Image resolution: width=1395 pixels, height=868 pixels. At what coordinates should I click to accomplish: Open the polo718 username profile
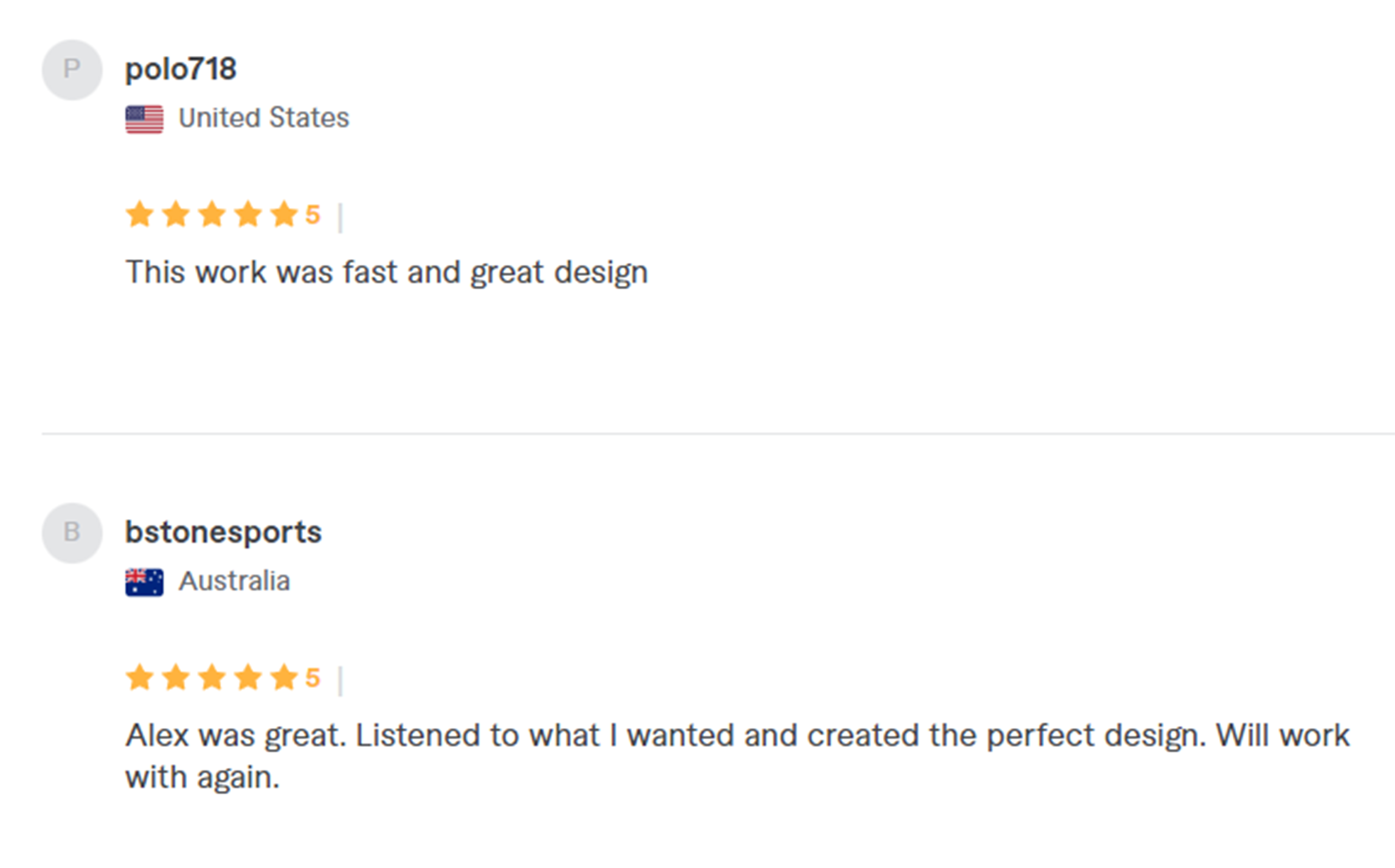(x=181, y=69)
